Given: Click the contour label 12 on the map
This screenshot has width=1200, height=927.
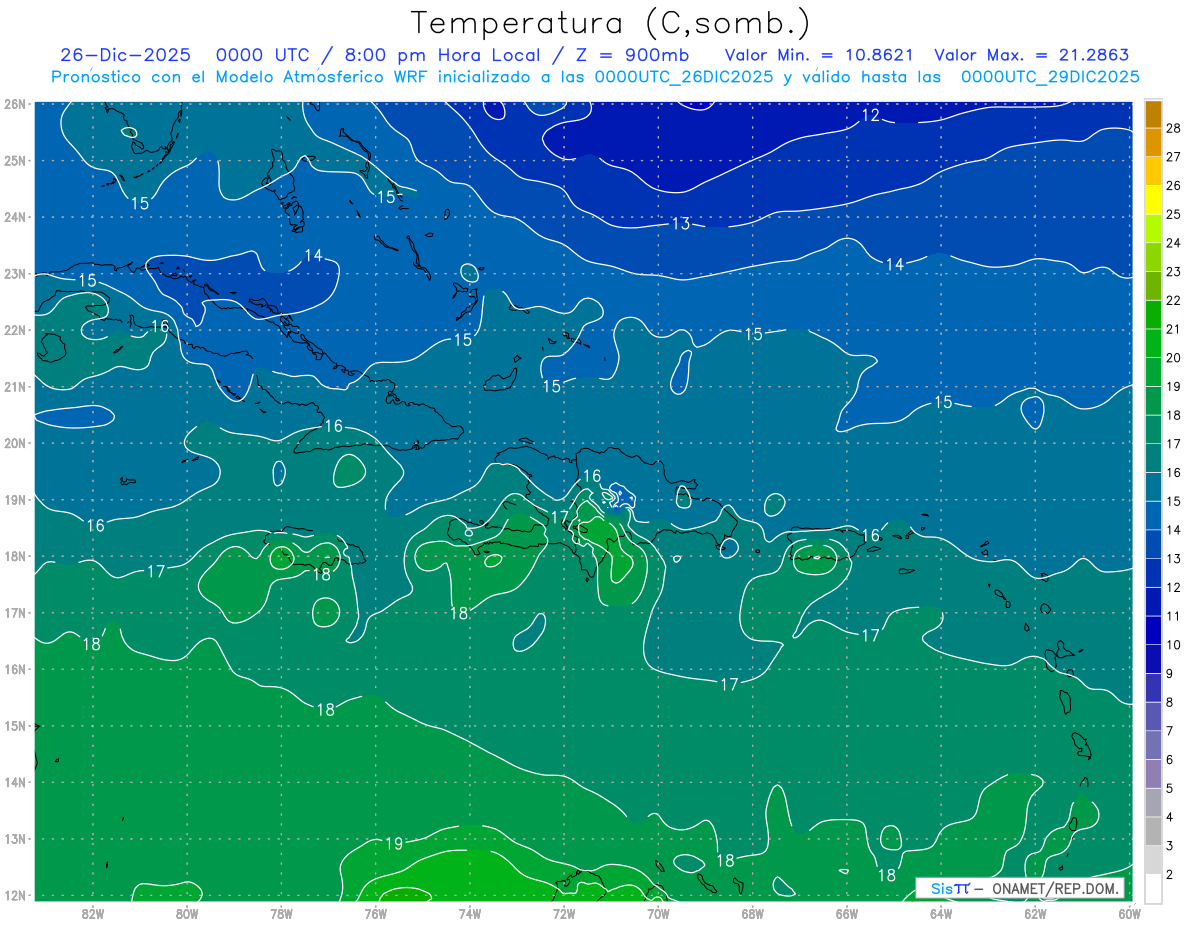Looking at the screenshot, I should coord(871,115).
